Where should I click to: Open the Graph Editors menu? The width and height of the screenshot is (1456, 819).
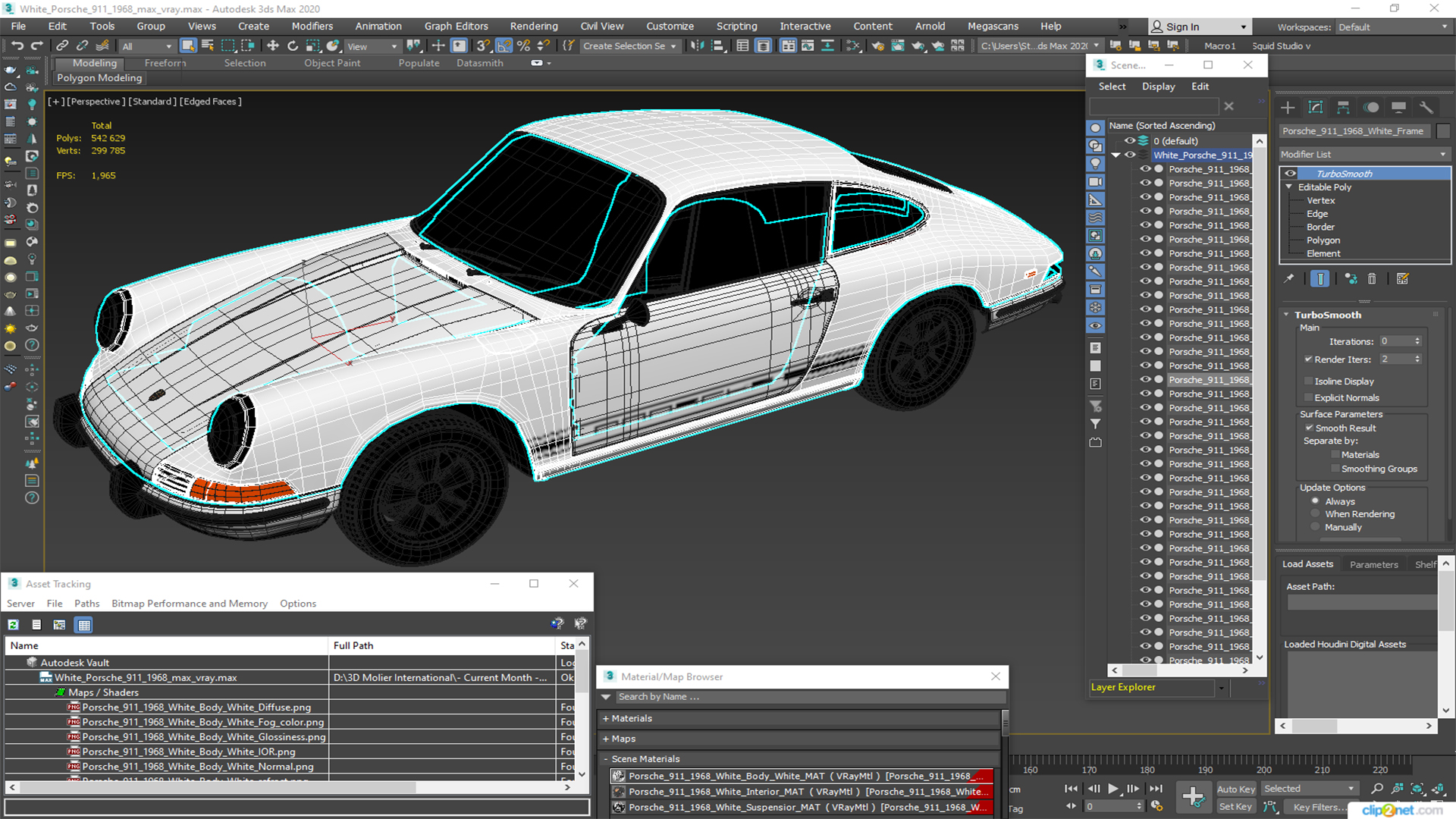pos(456,26)
